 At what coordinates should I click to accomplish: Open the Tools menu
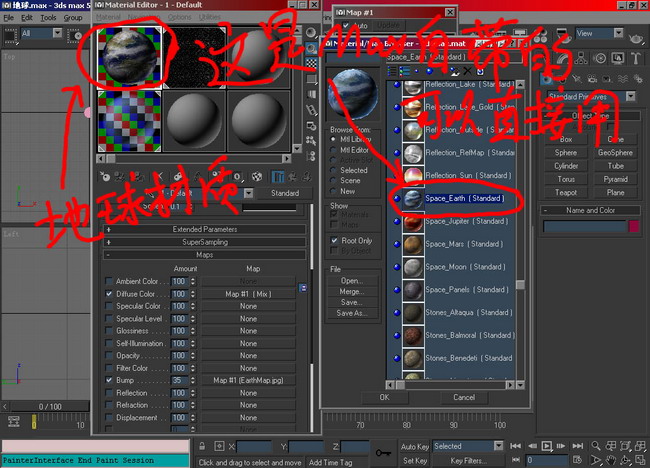(x=48, y=18)
